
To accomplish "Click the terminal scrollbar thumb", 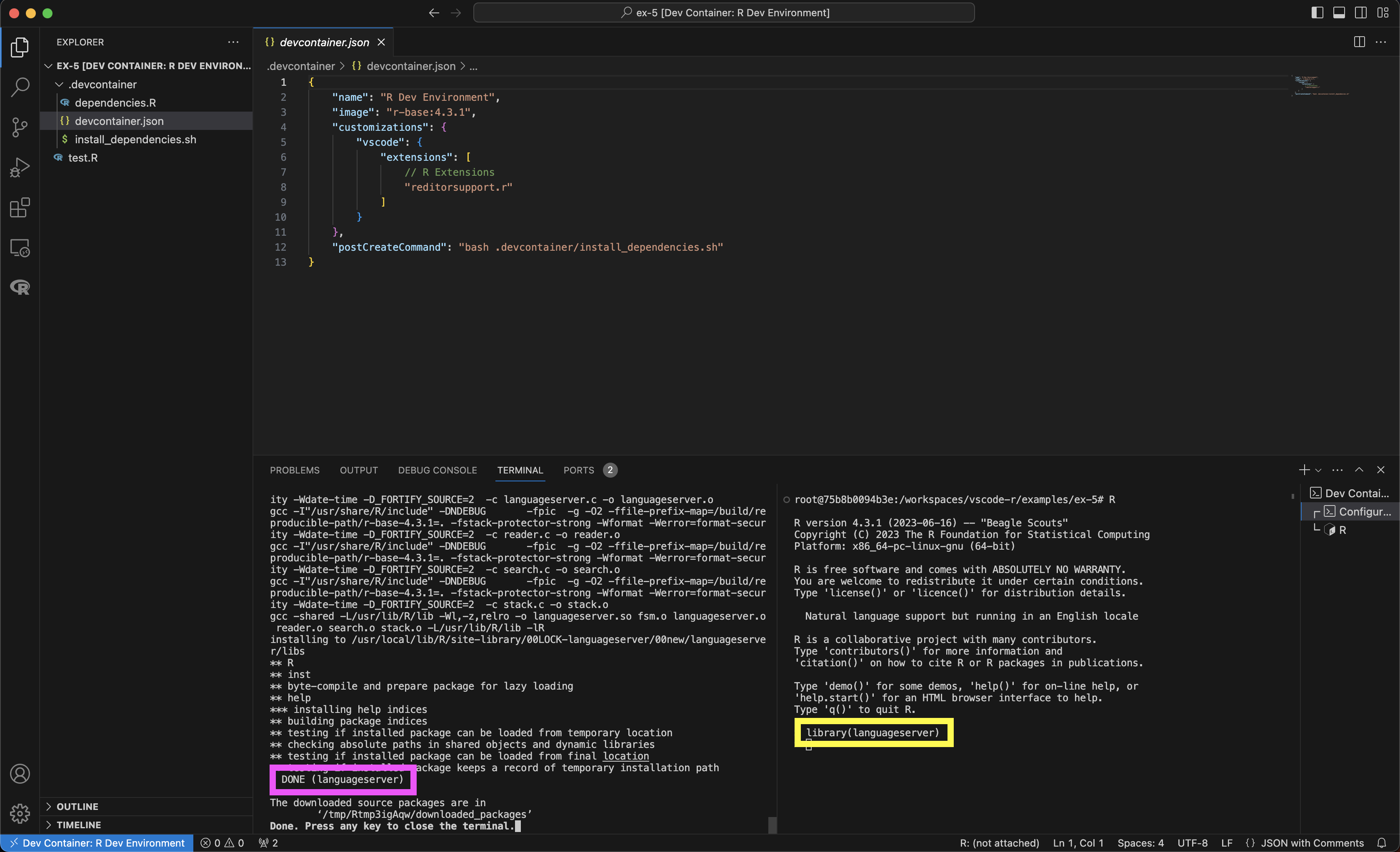I will (x=772, y=825).
